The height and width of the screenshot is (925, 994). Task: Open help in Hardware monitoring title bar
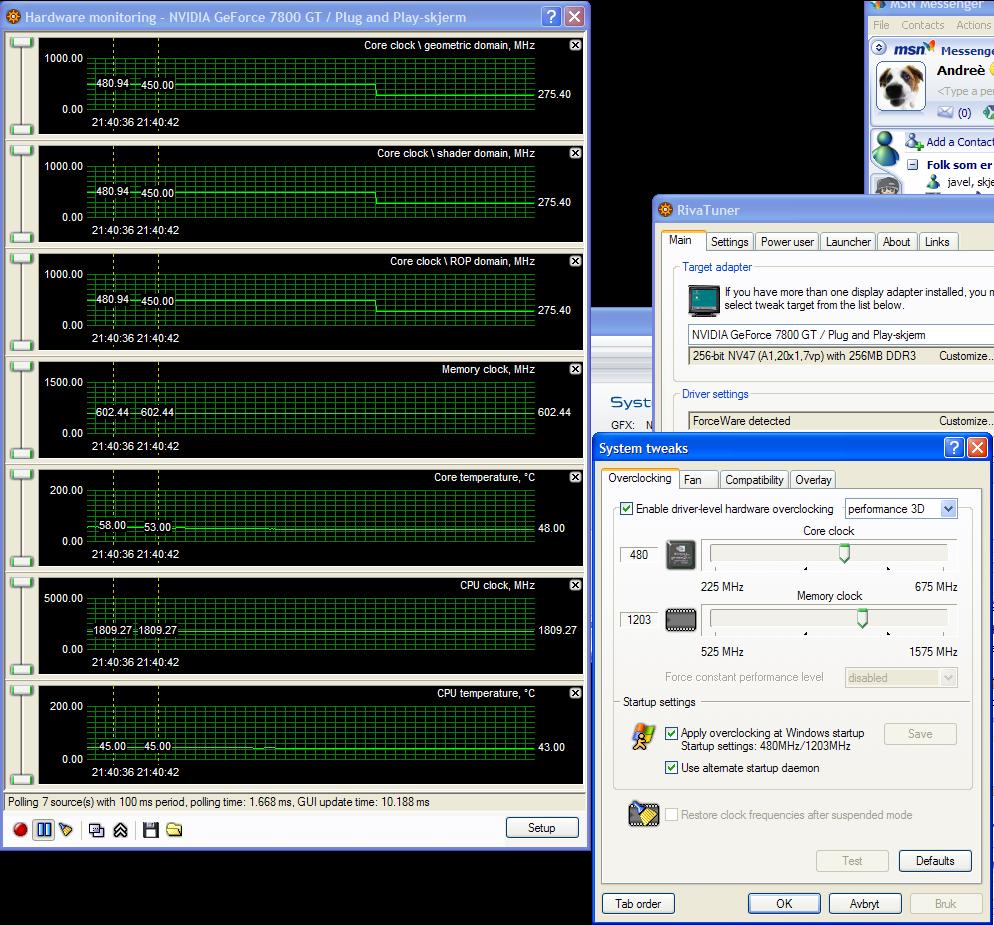552,16
